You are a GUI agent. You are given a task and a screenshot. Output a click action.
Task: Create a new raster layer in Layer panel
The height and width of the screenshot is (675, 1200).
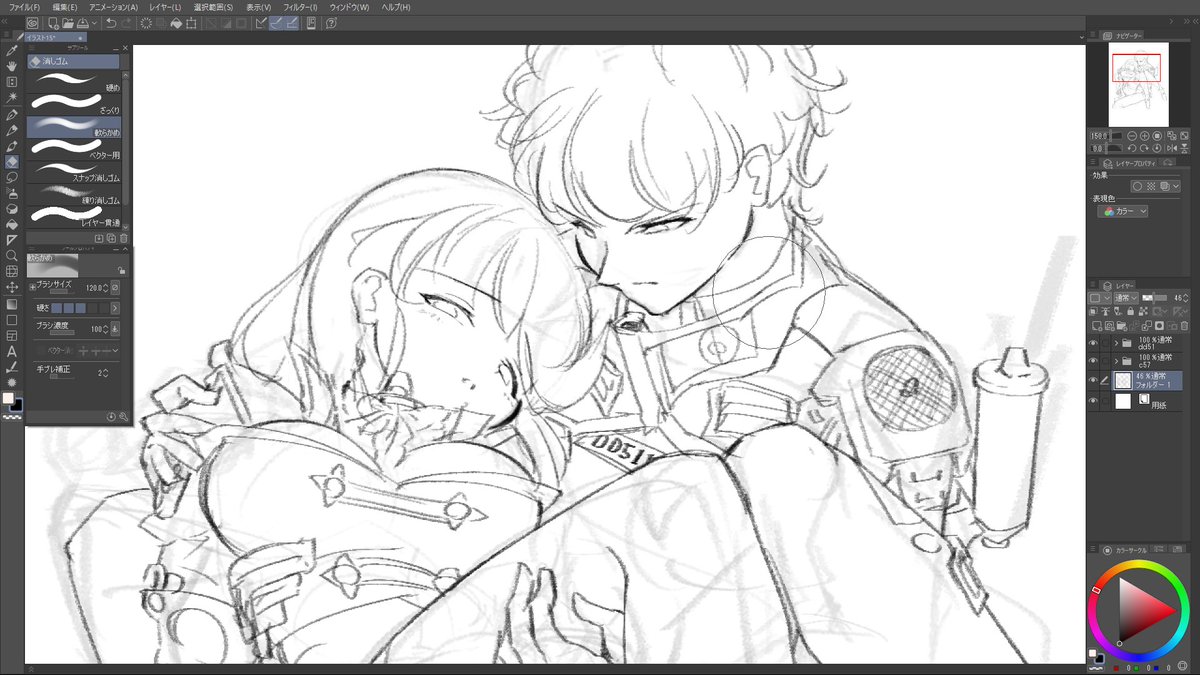(1097, 325)
